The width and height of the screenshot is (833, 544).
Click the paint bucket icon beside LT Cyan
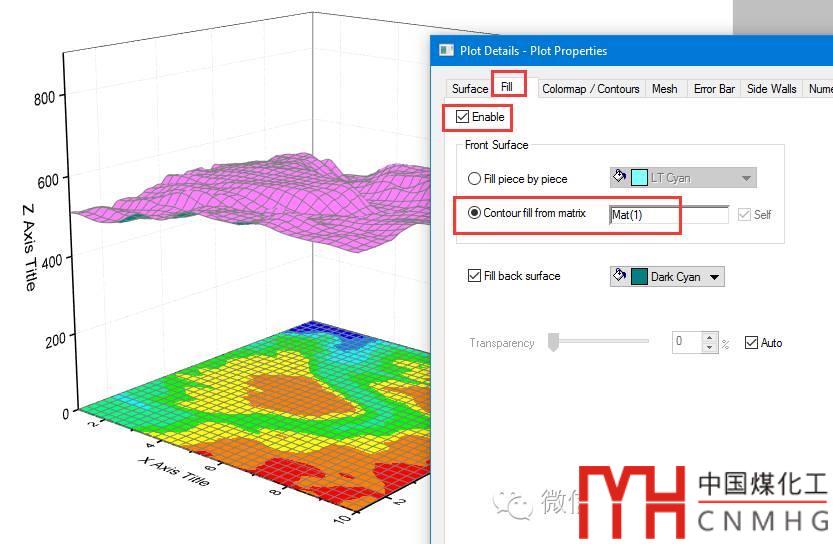[619, 177]
